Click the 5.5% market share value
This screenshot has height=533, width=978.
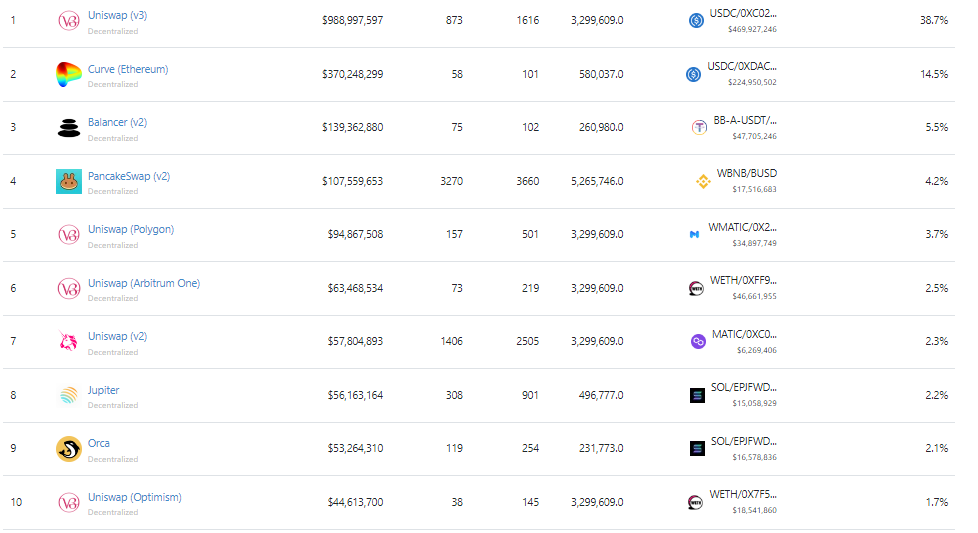coord(937,127)
